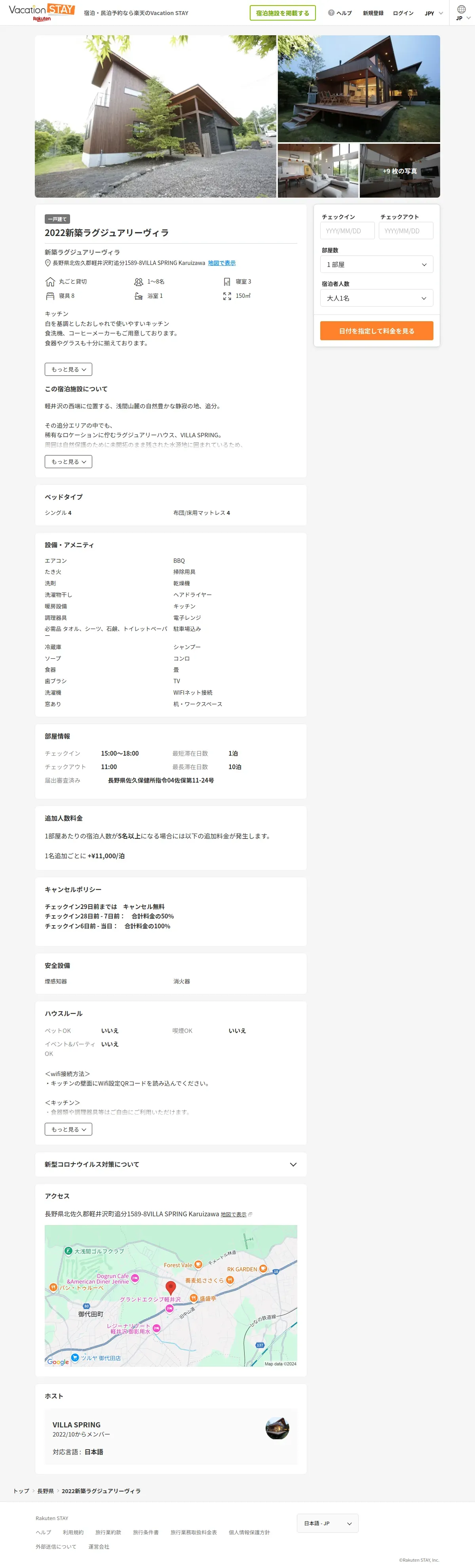Viewport: 475px width, 1568px height.
Task: Click footer 個人情報保護方針 link
Action: click(249, 1532)
